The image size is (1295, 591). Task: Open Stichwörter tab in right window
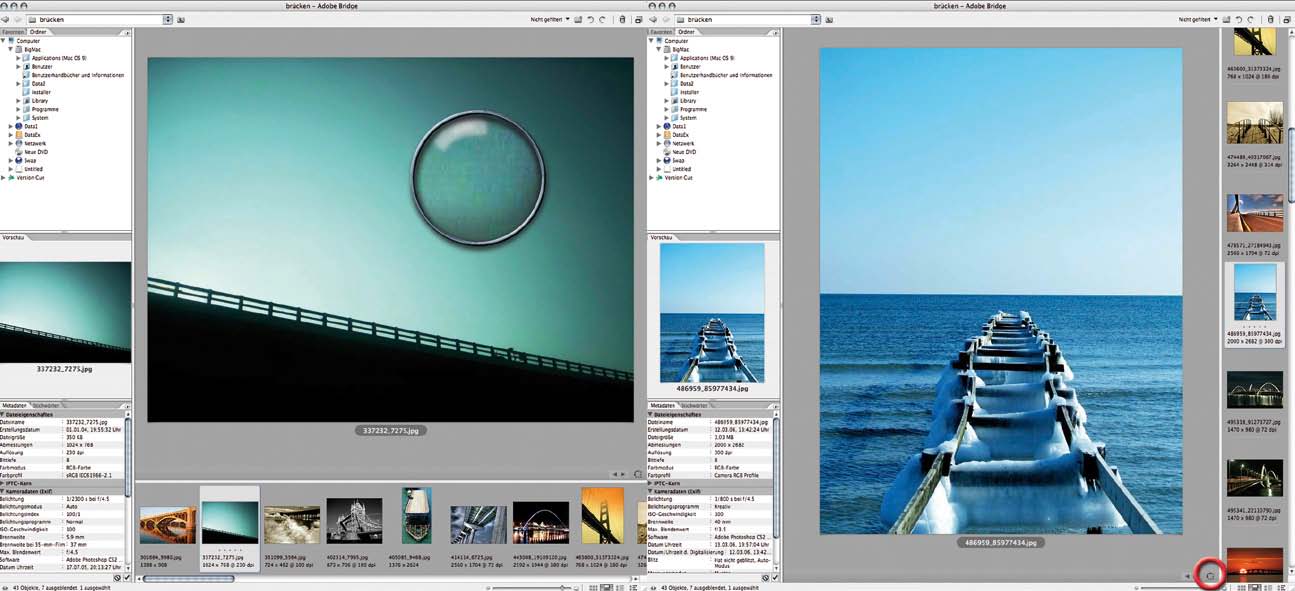tap(694, 405)
